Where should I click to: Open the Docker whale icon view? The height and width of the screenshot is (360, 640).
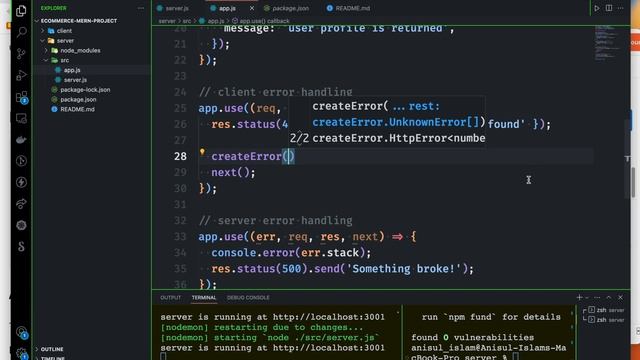[21, 140]
